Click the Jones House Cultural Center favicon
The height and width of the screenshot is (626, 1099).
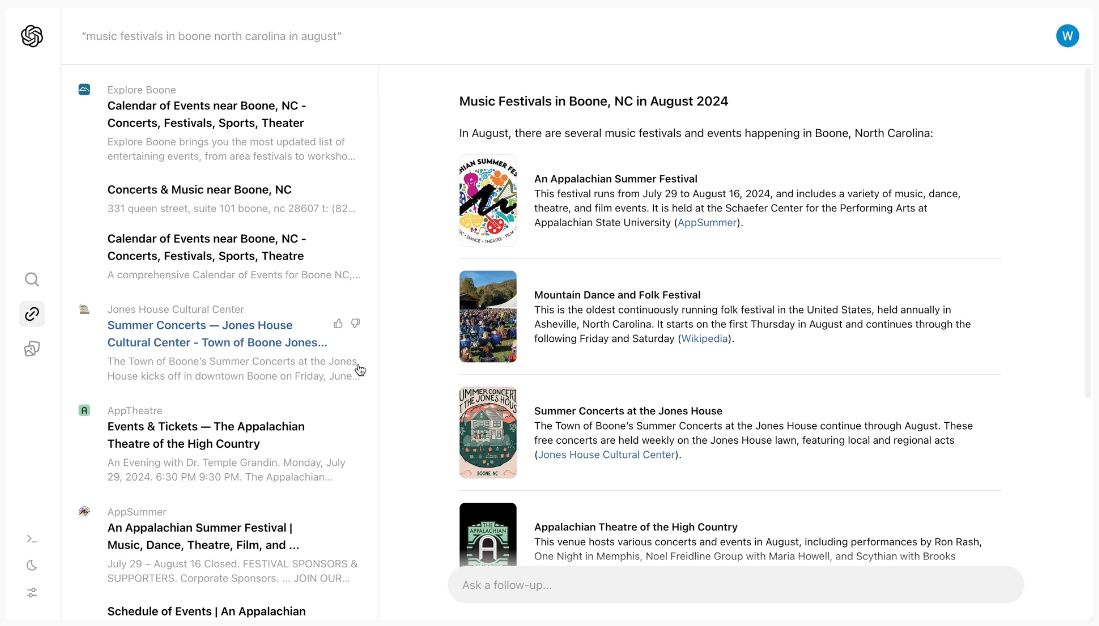click(84, 309)
